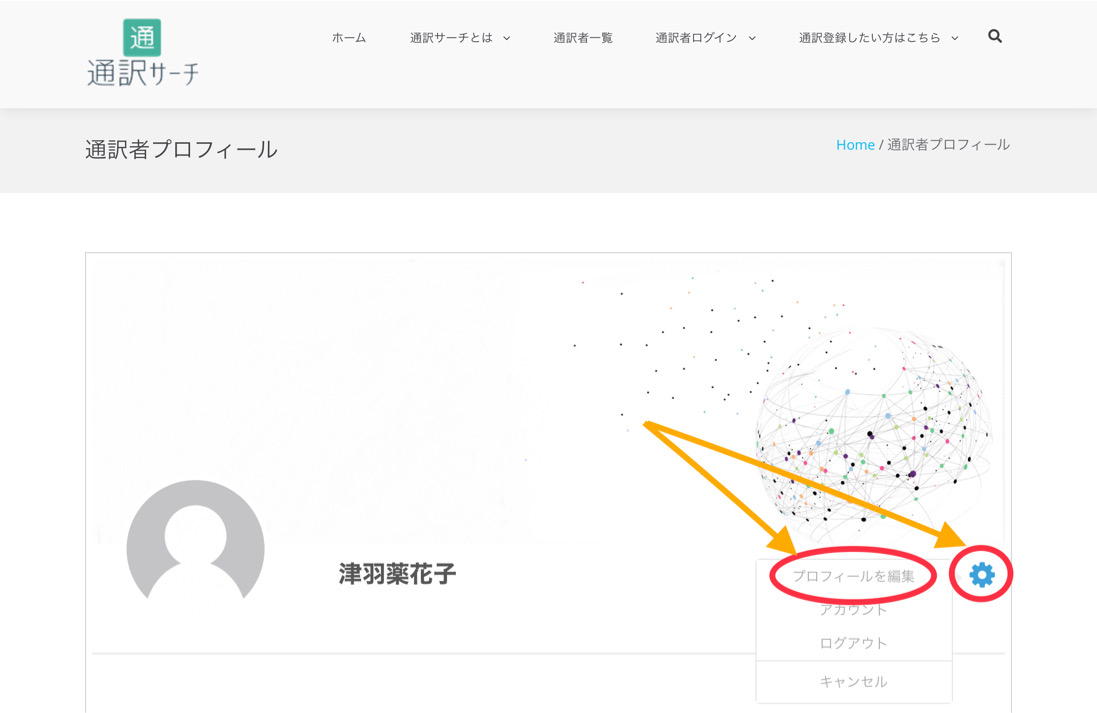Click the 通訳者ログイン navigation item
This screenshot has height=713, width=1097.
[x=696, y=38]
